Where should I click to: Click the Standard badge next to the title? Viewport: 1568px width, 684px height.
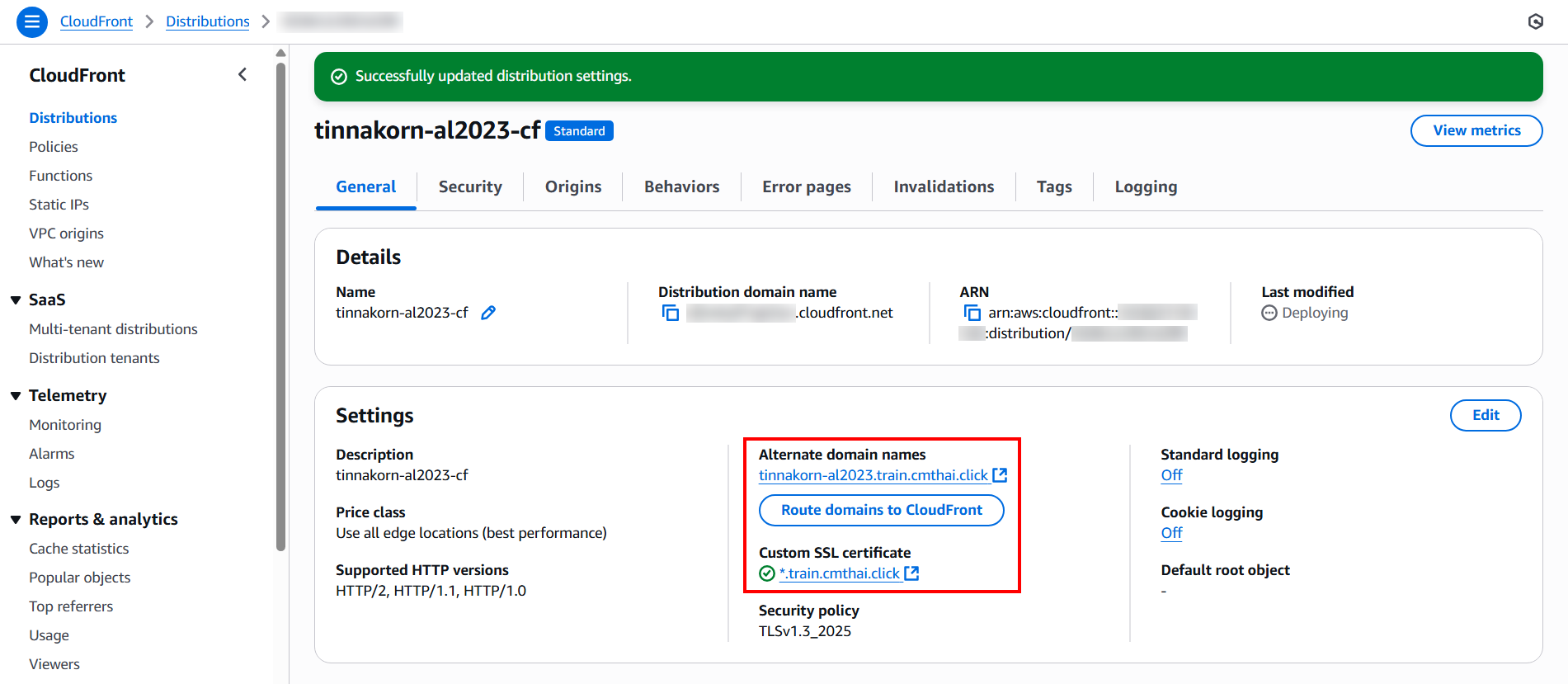579,131
